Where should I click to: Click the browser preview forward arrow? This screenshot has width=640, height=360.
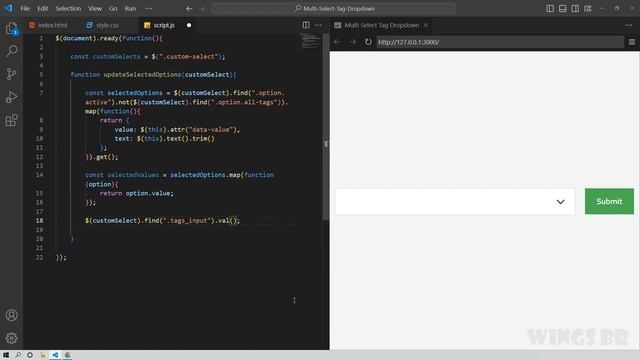point(353,42)
